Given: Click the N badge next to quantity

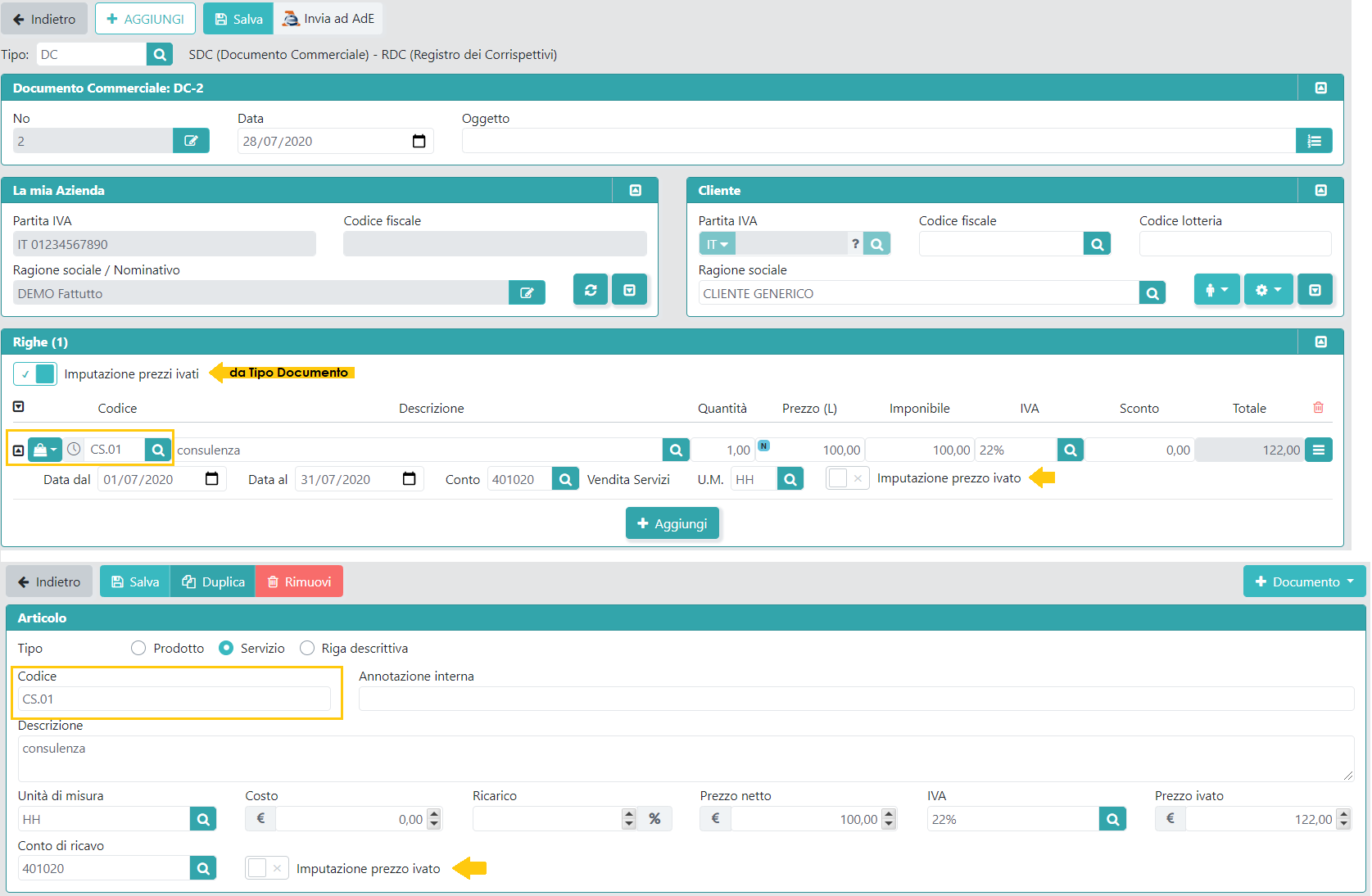Looking at the screenshot, I should pyautogui.click(x=763, y=446).
